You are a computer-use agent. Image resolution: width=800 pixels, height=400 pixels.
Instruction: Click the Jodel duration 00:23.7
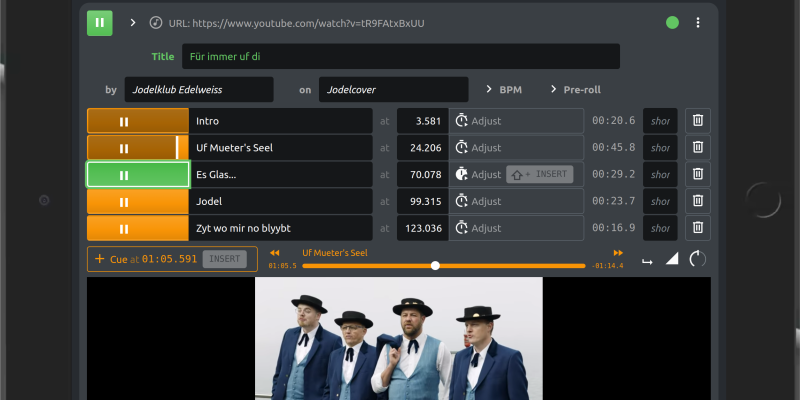click(613, 202)
